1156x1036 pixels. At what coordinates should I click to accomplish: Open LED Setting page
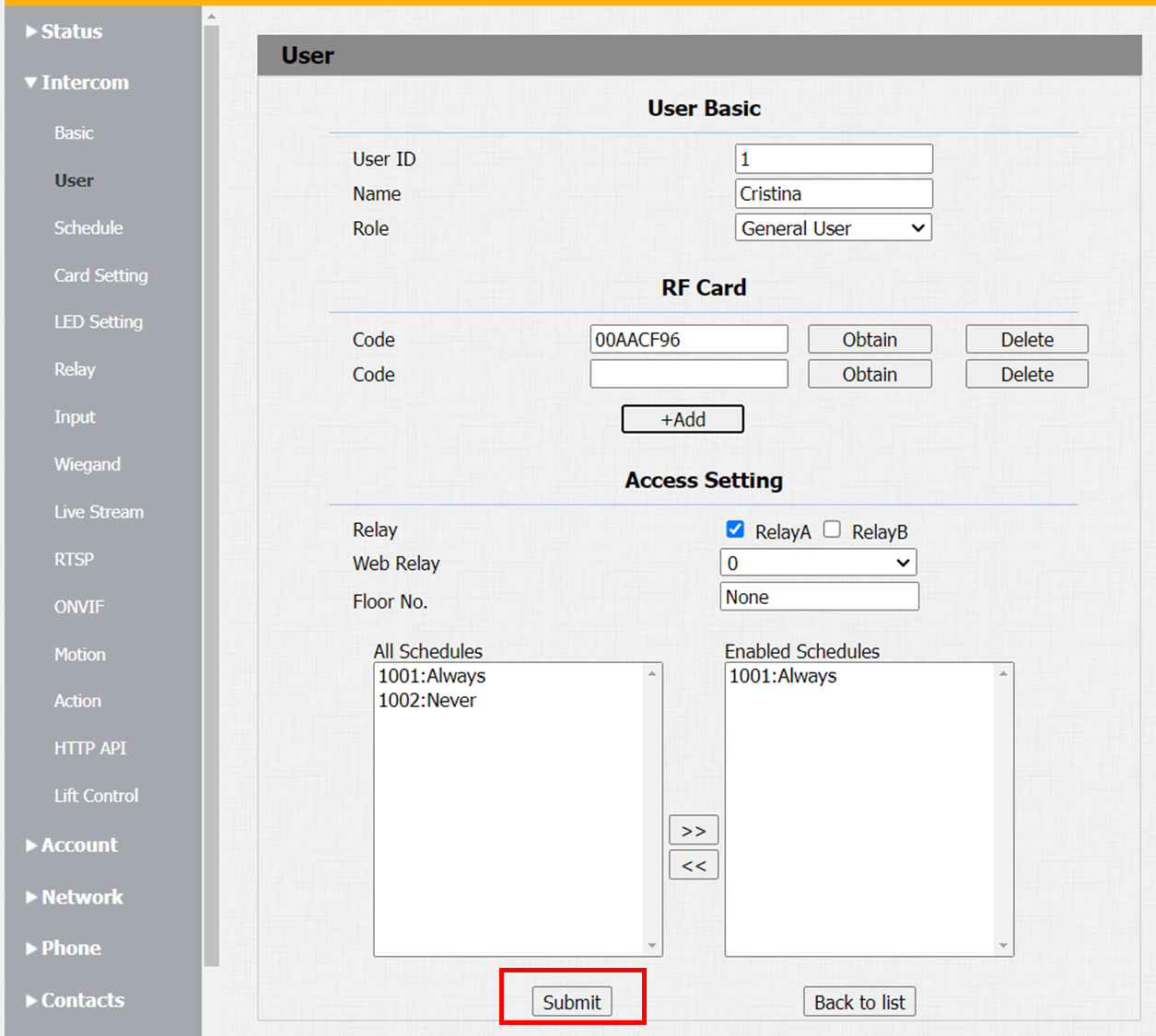(99, 321)
